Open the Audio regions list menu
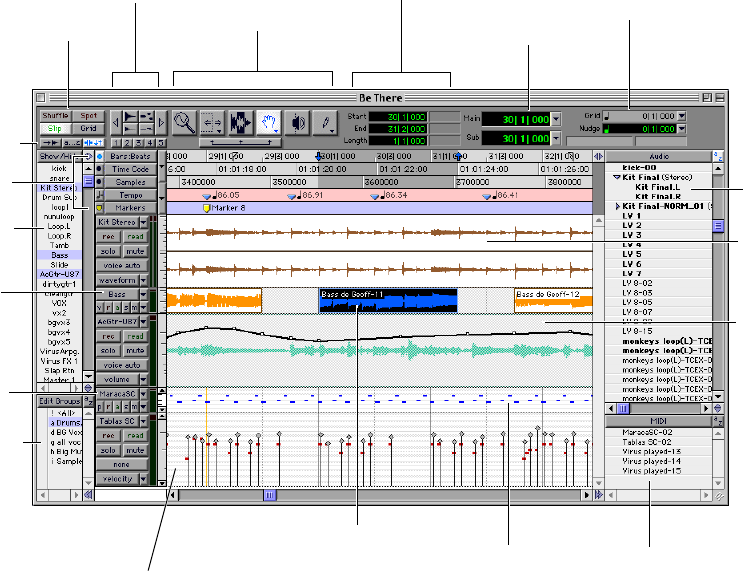Screen dimensions: 744x573 (659, 157)
